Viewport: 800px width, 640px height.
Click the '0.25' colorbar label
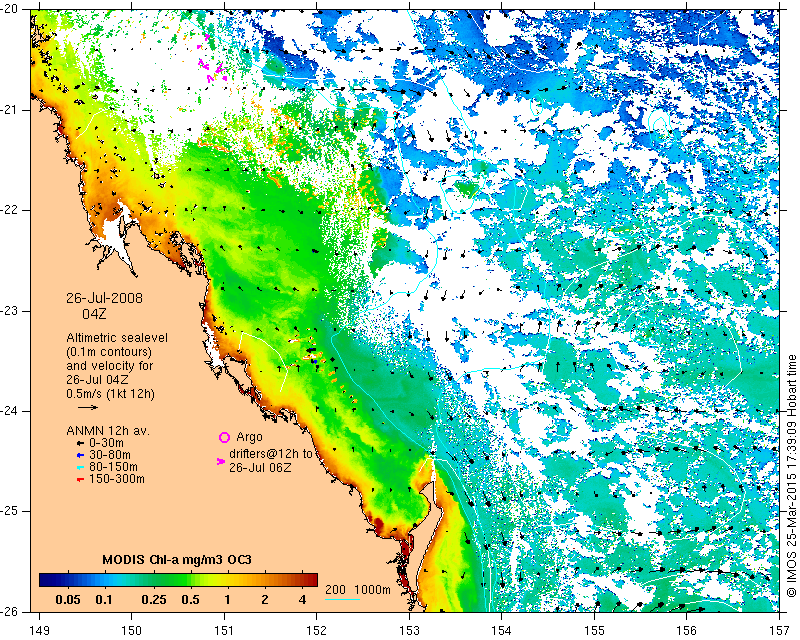[x=154, y=600]
